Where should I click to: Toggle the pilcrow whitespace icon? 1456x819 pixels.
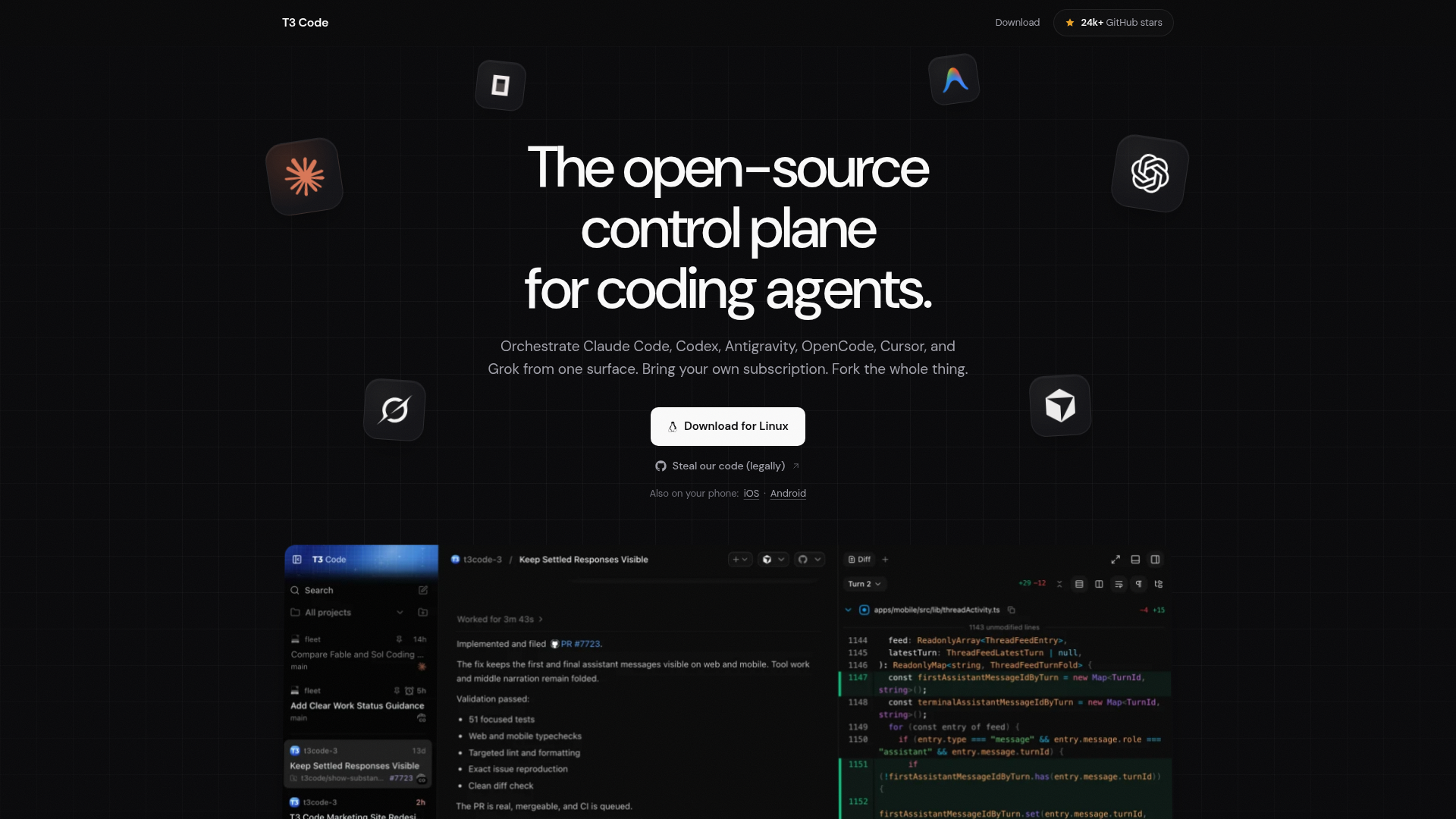(1138, 584)
